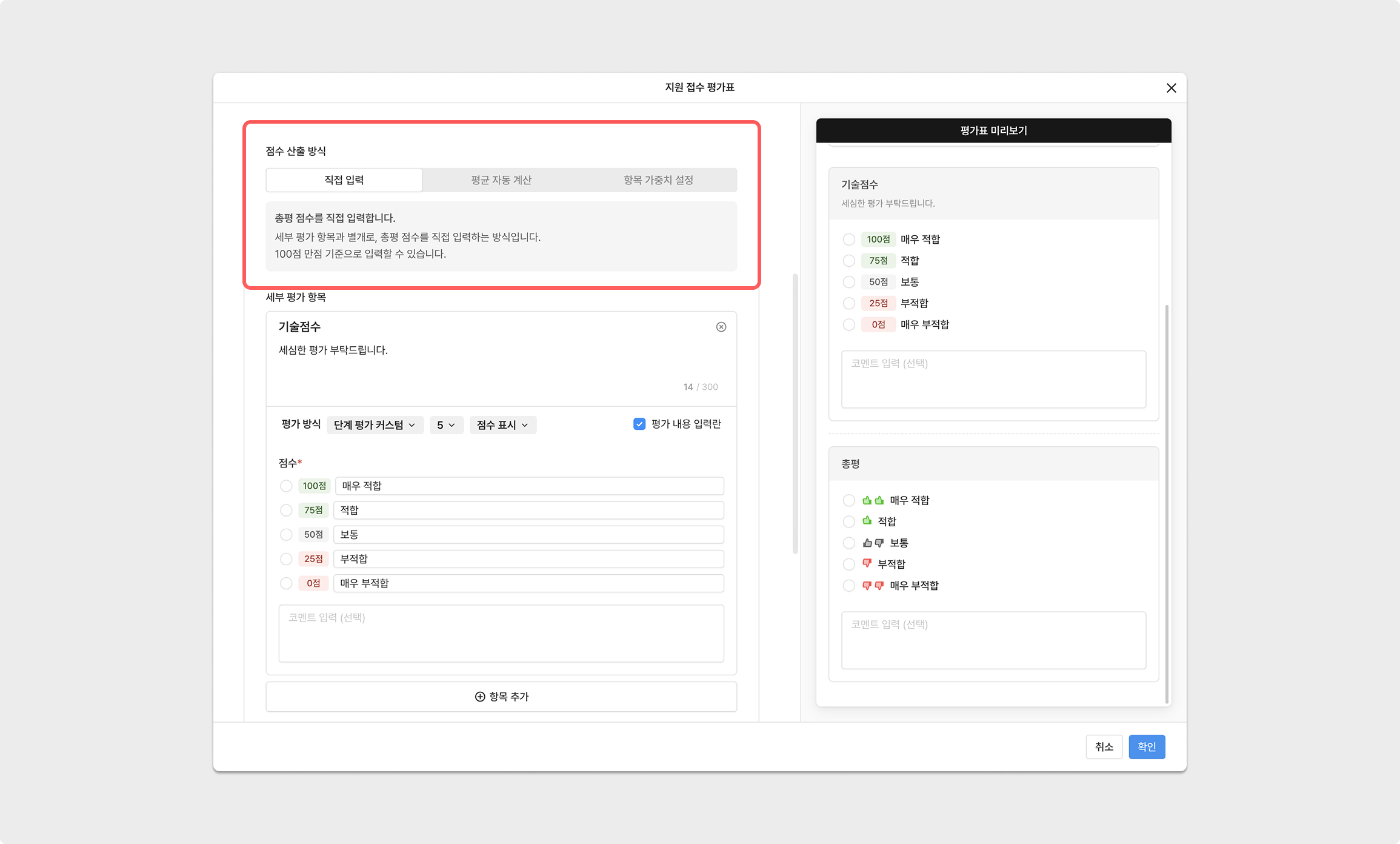Click double thumbs-up icon for 매우 적합
1400x844 pixels.
coord(873,500)
